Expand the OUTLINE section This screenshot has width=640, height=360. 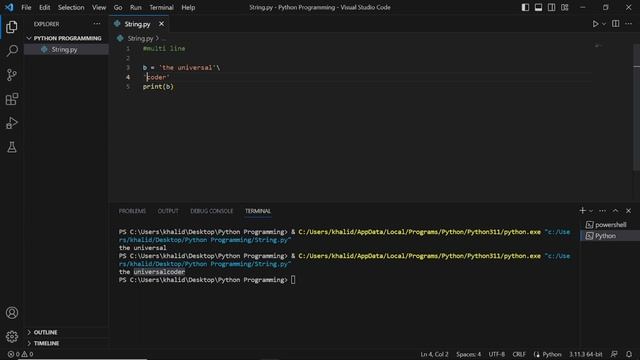45,332
